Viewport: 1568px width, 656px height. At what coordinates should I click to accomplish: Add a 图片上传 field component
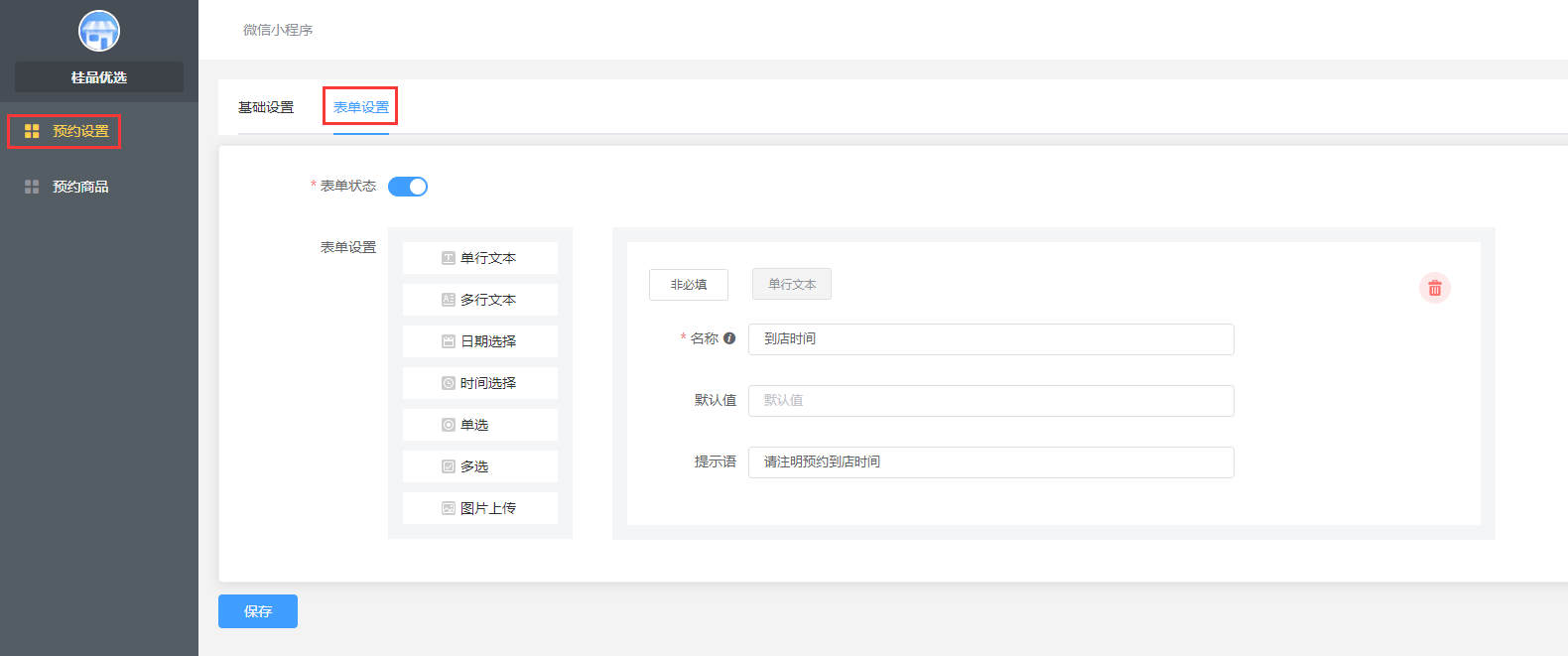pyautogui.click(x=479, y=508)
